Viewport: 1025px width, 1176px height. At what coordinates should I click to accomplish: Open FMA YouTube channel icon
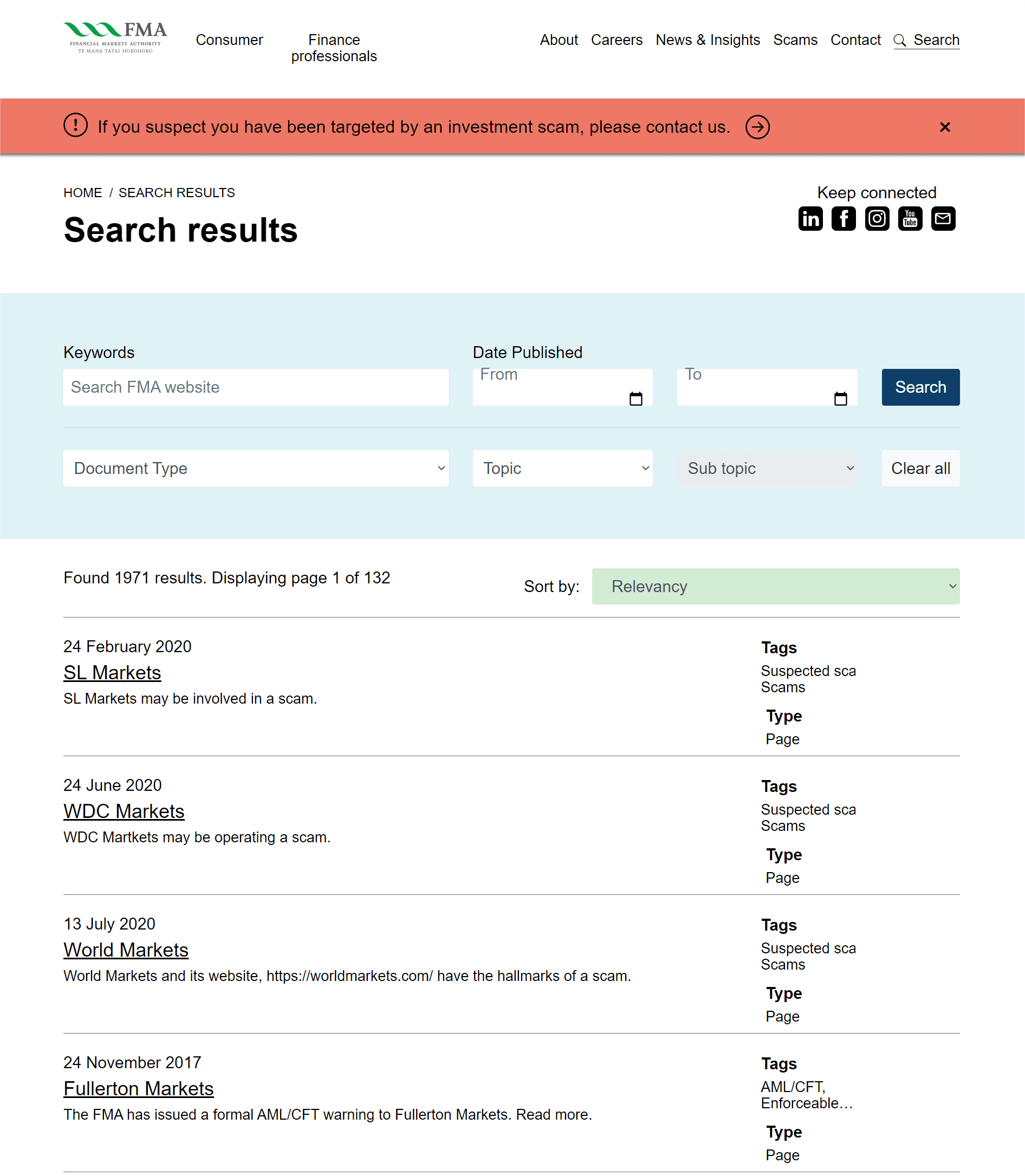(910, 218)
